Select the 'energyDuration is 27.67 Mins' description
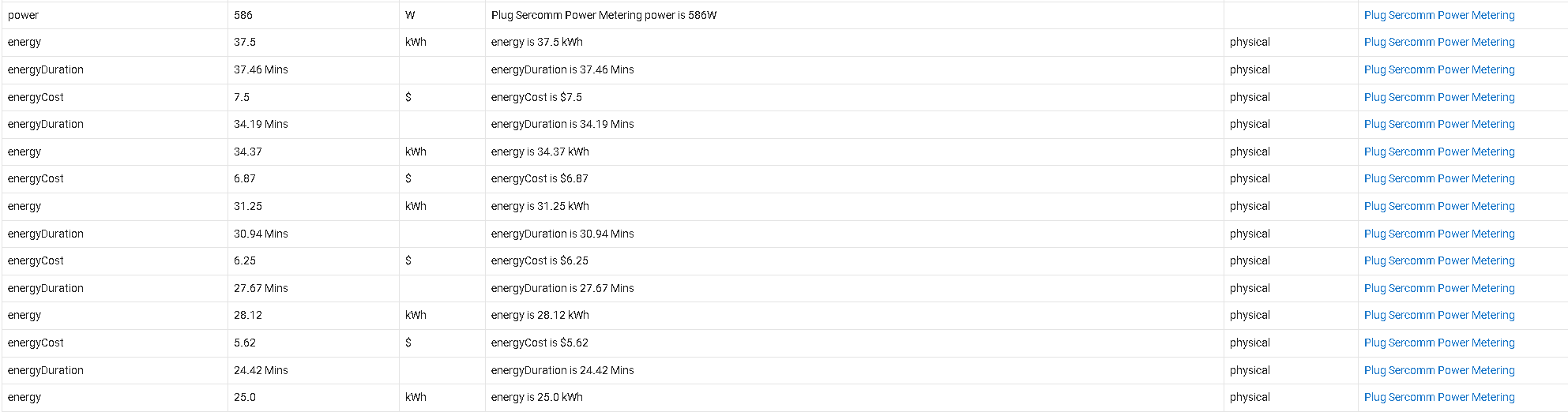The width and height of the screenshot is (1568, 412). pyautogui.click(x=562, y=288)
